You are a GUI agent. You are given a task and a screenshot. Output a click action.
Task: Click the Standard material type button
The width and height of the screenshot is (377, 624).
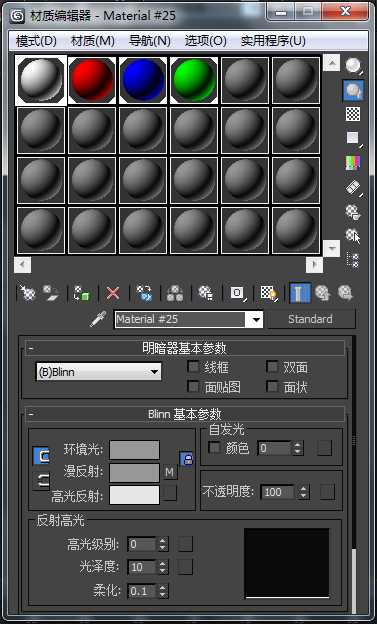coord(311,319)
